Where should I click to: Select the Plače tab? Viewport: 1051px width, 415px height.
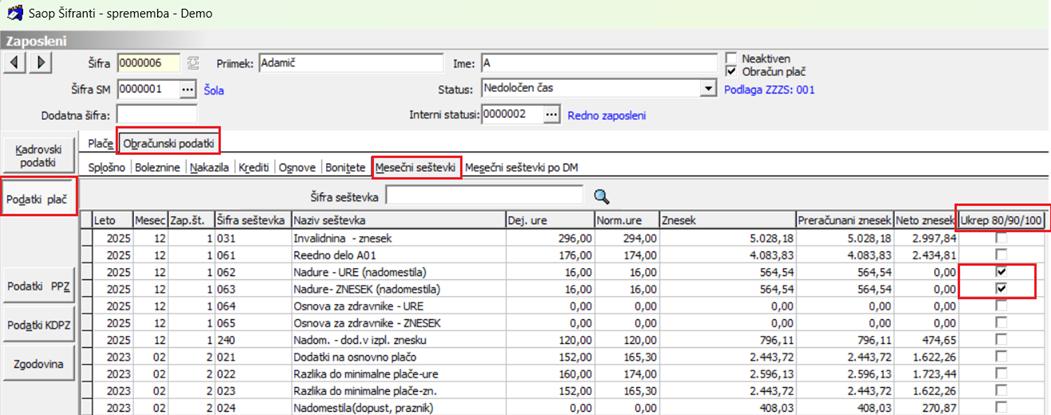point(99,143)
